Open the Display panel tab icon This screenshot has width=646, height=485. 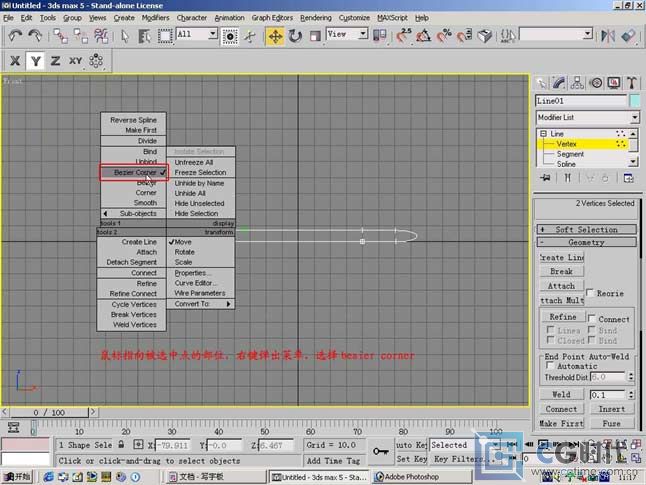pyautogui.click(x=614, y=83)
